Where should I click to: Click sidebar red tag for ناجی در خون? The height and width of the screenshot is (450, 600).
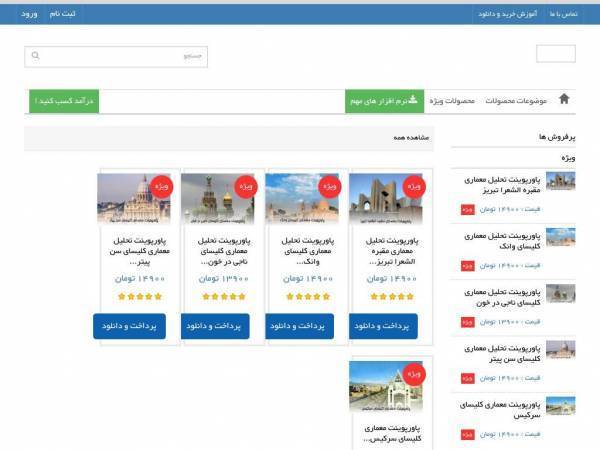pos(468,322)
